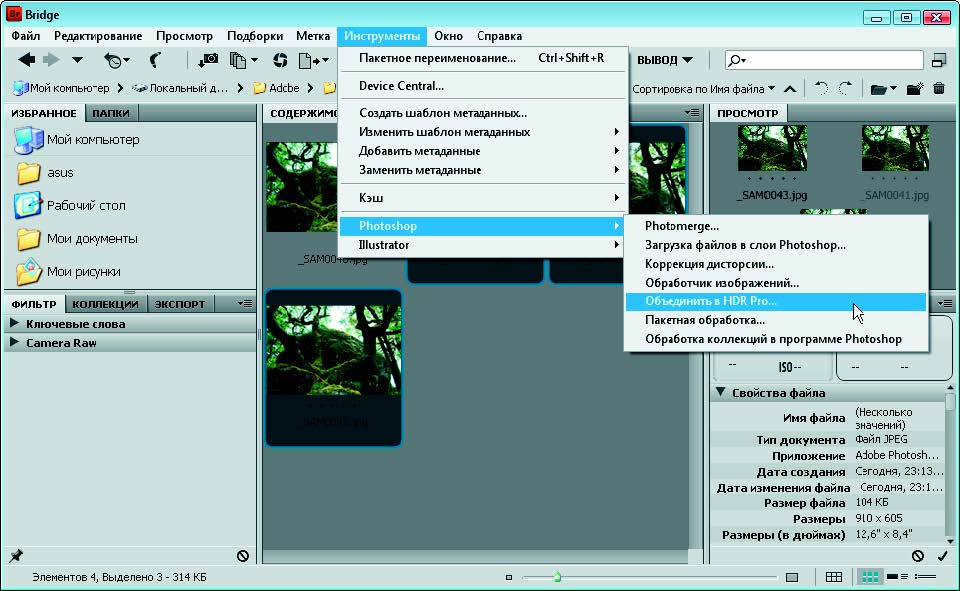Open the ВЫВОД workspace dropdown

pos(665,60)
